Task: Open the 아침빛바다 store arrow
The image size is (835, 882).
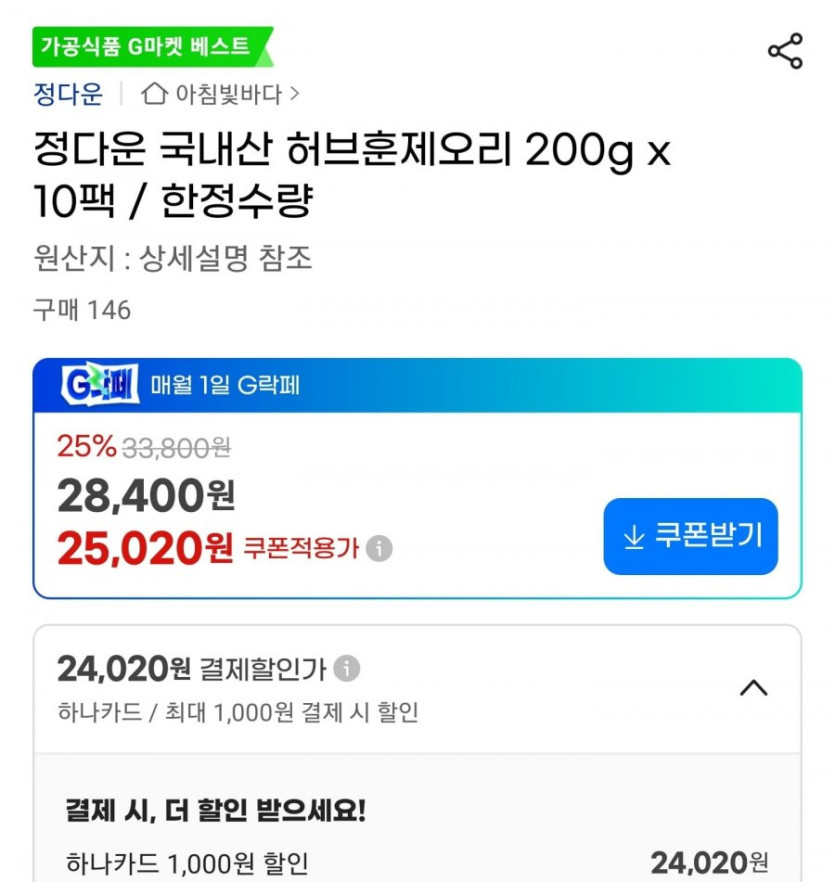Action: 294,95
